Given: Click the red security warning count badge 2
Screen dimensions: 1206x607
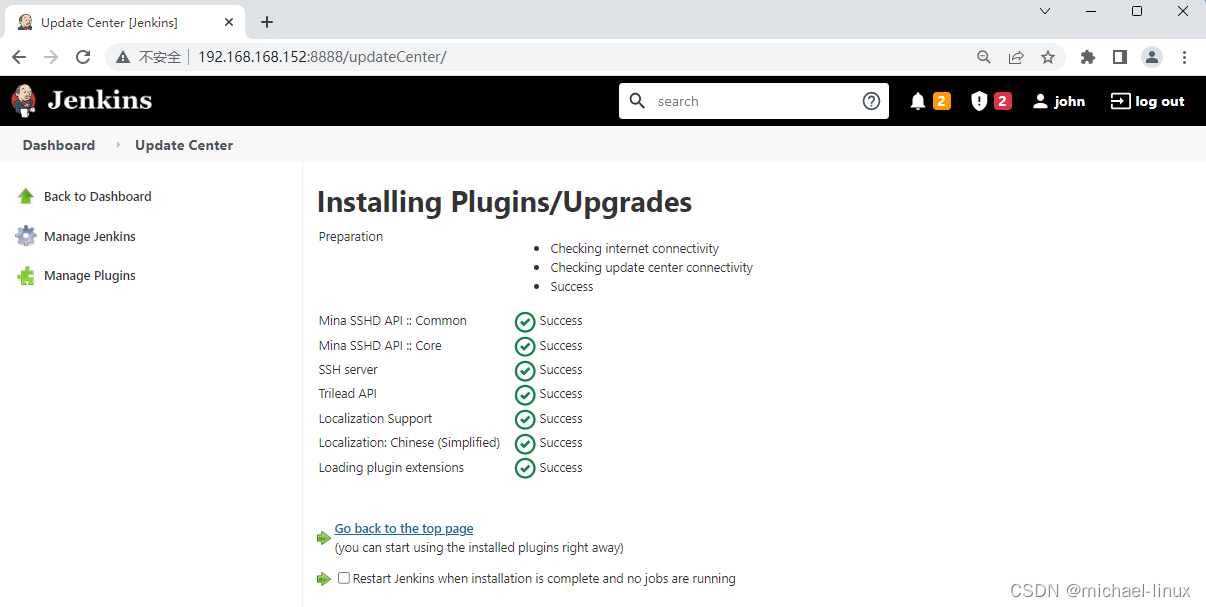Looking at the screenshot, I should pos(1003,101).
